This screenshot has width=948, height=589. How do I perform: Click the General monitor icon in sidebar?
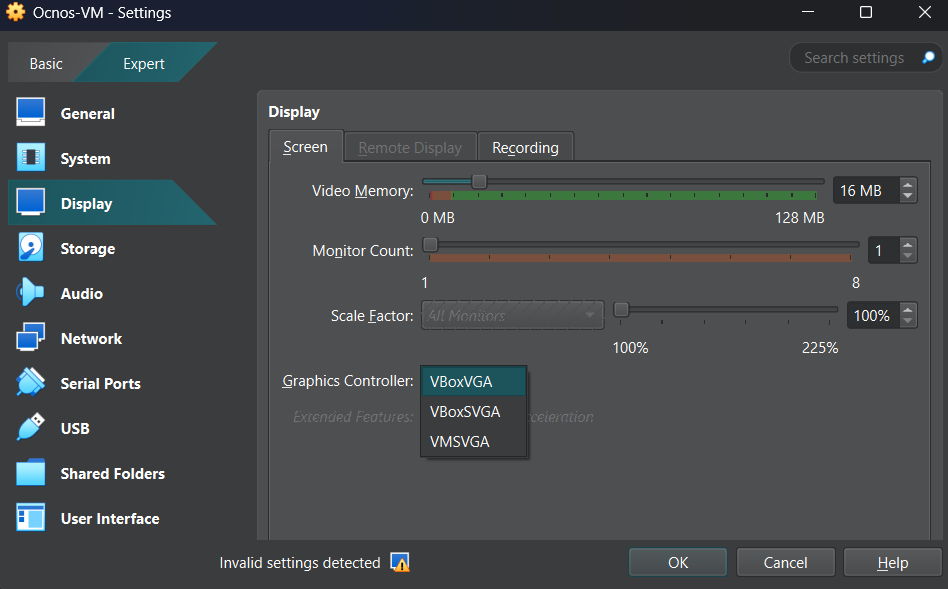(31, 113)
